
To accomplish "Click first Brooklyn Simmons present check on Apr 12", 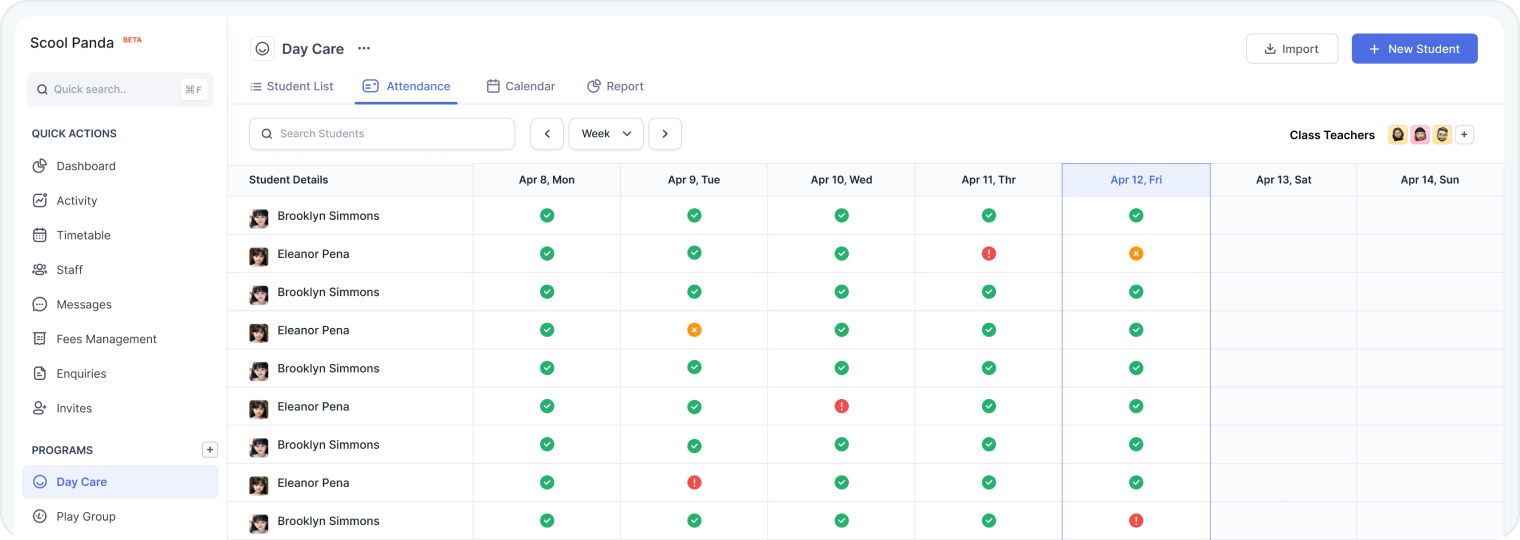I will click(1136, 215).
